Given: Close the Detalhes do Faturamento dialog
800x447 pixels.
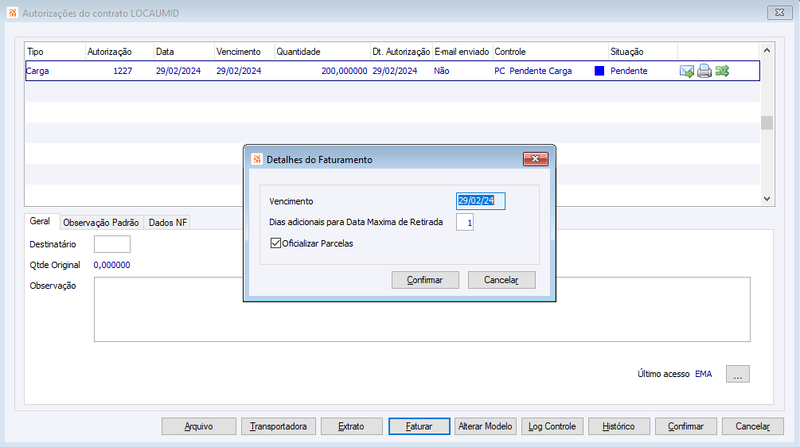Looking at the screenshot, I should (x=535, y=159).
